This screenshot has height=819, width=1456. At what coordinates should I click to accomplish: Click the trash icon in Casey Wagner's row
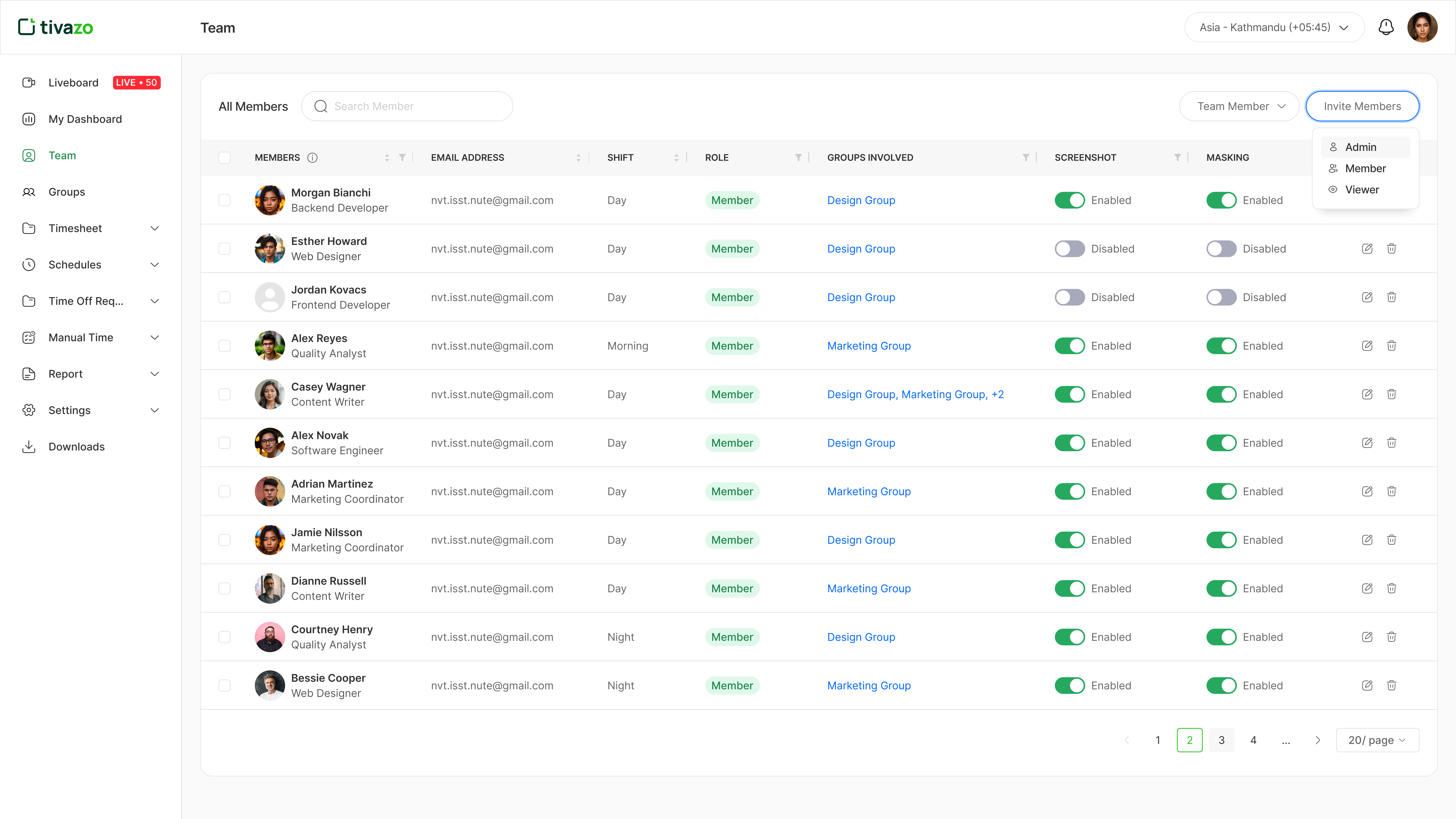point(1392,395)
